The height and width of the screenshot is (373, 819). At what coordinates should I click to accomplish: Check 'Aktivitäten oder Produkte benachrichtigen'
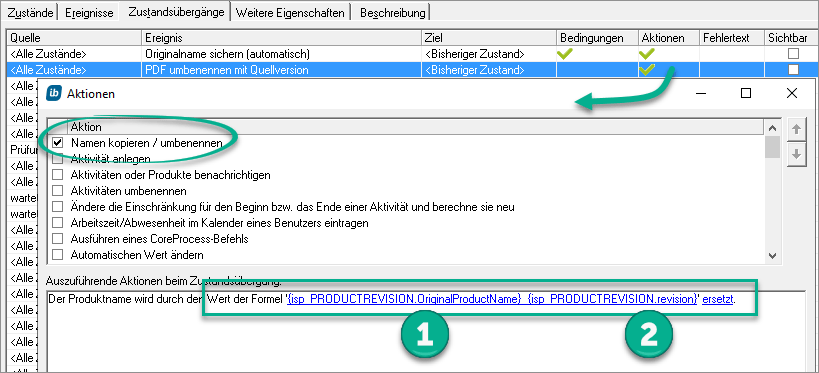click(57, 175)
